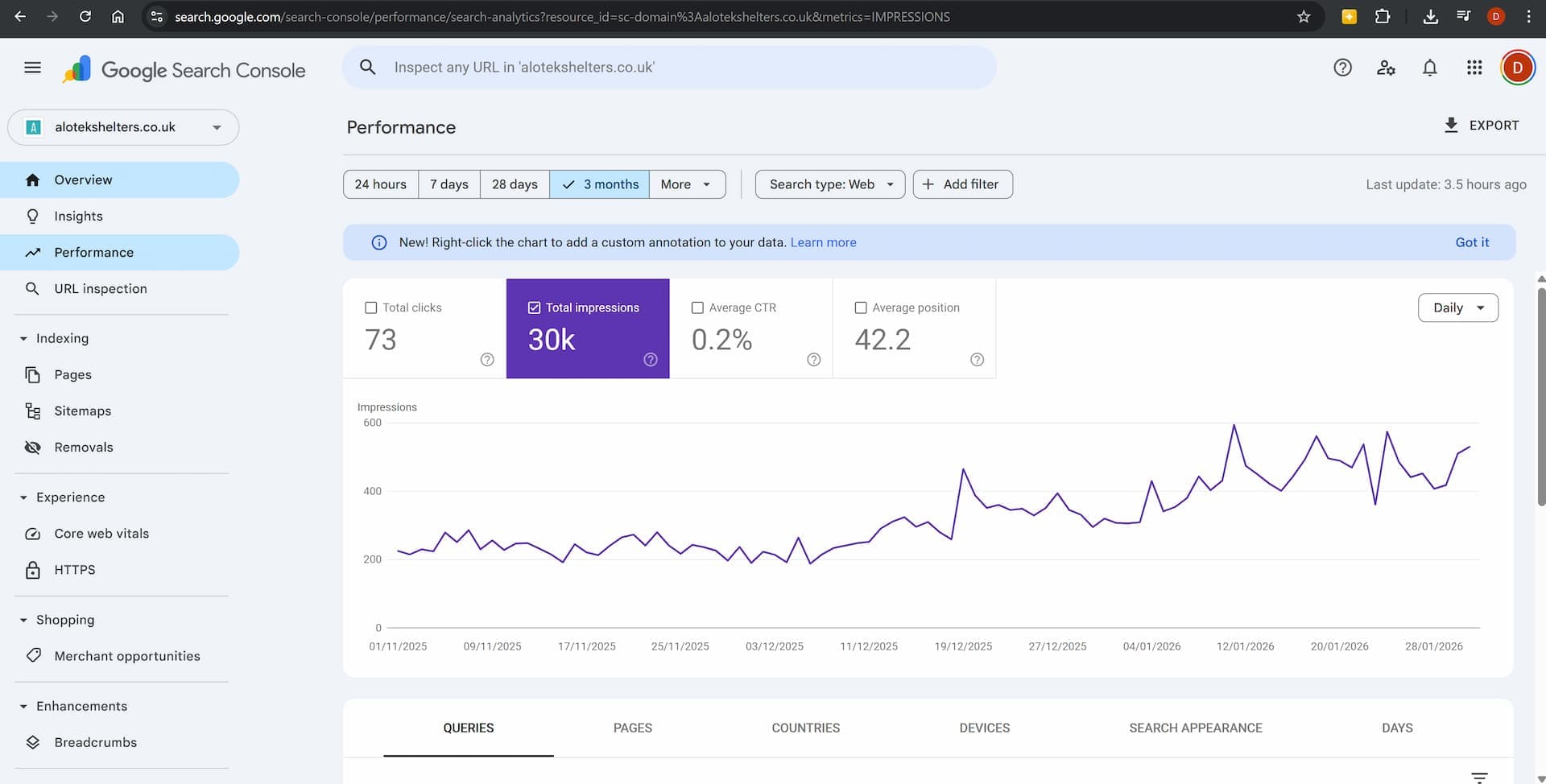Open the Daily chart granularity dropdown
1546x784 pixels.
click(x=1457, y=307)
